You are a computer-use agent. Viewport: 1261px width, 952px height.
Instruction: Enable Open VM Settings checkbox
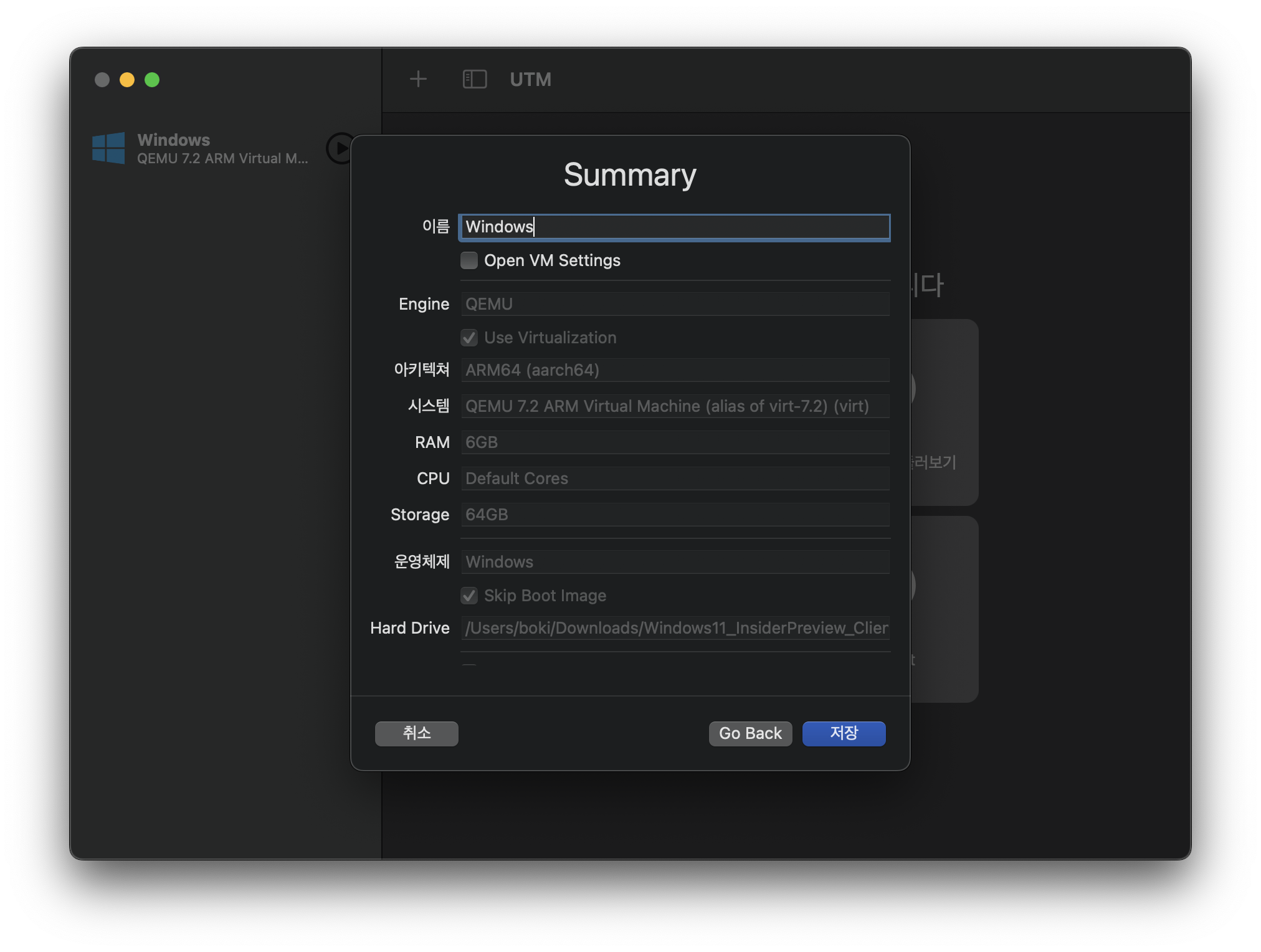(x=469, y=260)
